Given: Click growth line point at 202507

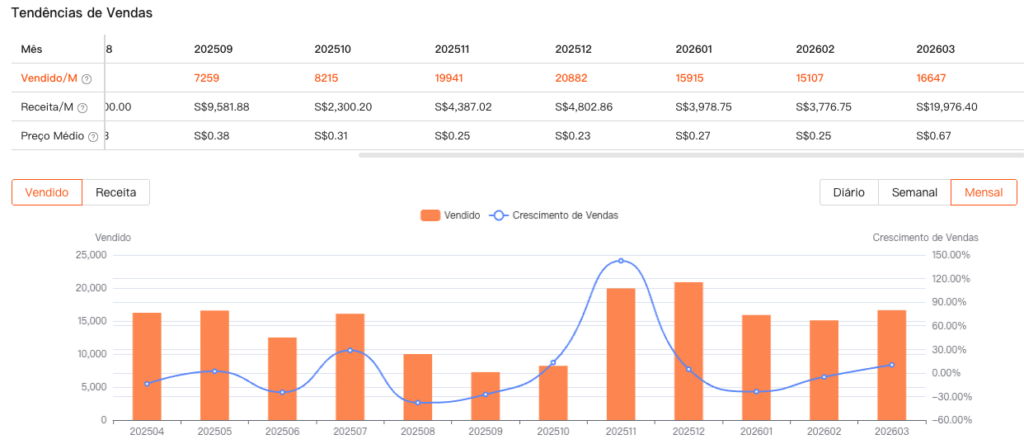Looking at the screenshot, I should pos(350,350).
